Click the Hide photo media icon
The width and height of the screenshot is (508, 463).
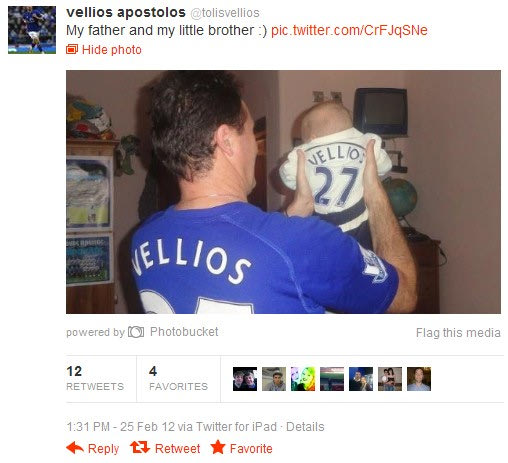(72, 49)
